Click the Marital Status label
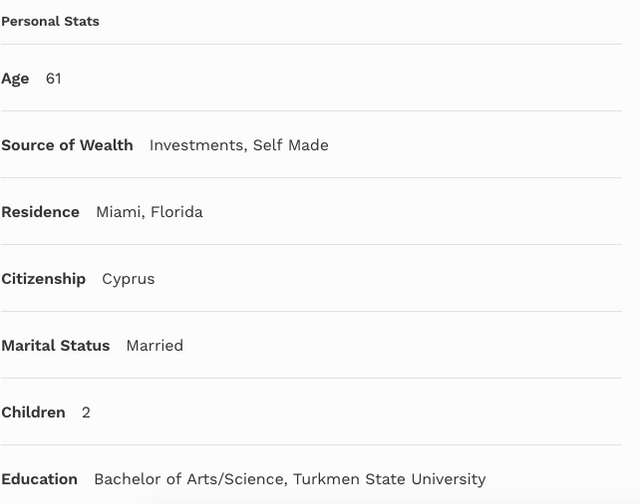The image size is (640, 504). 55,345
